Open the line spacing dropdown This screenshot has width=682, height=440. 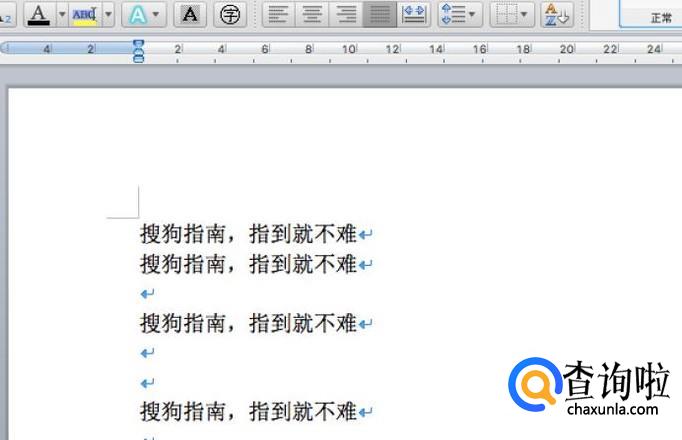(x=460, y=14)
